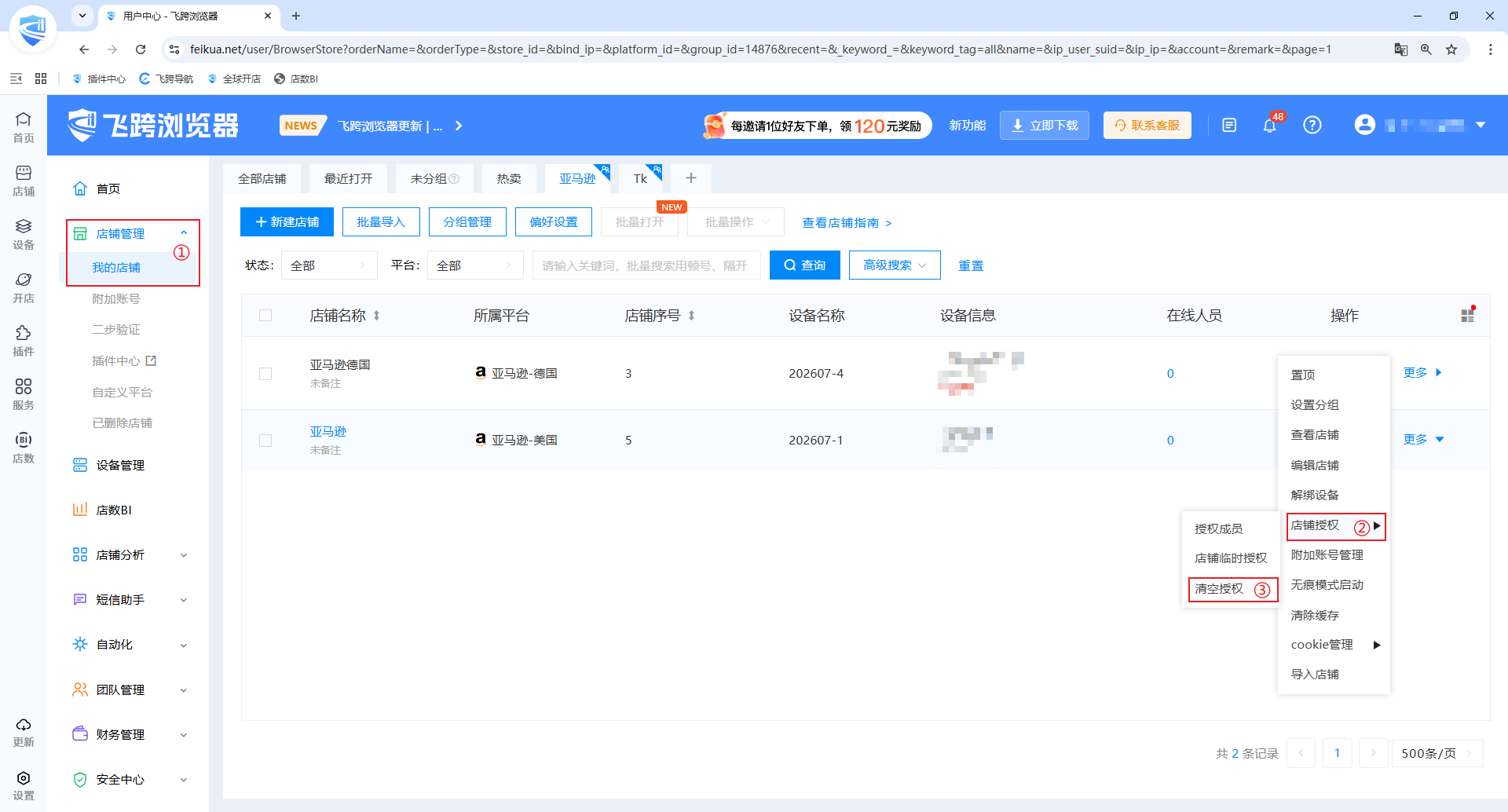Open the 插件 puzzle icon in the left rail
Viewport: 1508px width, 812px height.
pyautogui.click(x=24, y=341)
